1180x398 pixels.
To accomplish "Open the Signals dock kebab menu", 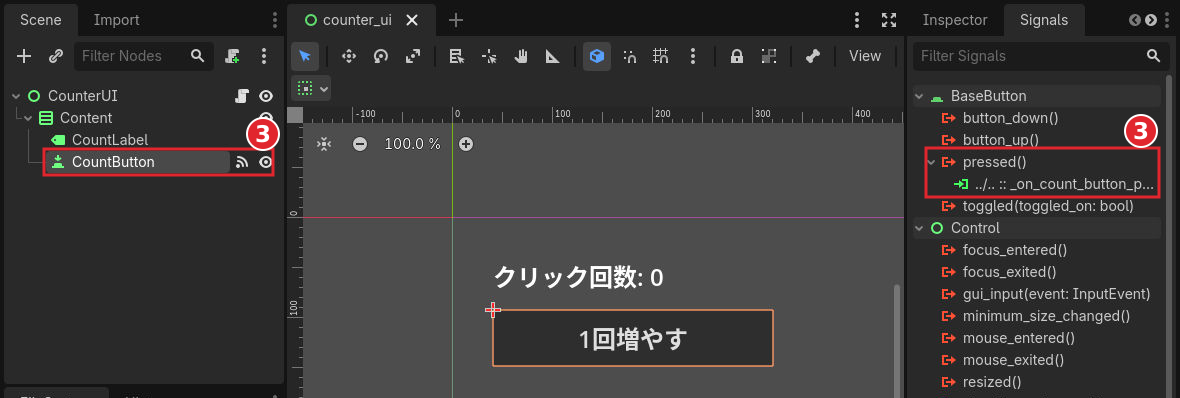I will pyautogui.click(x=1167, y=20).
